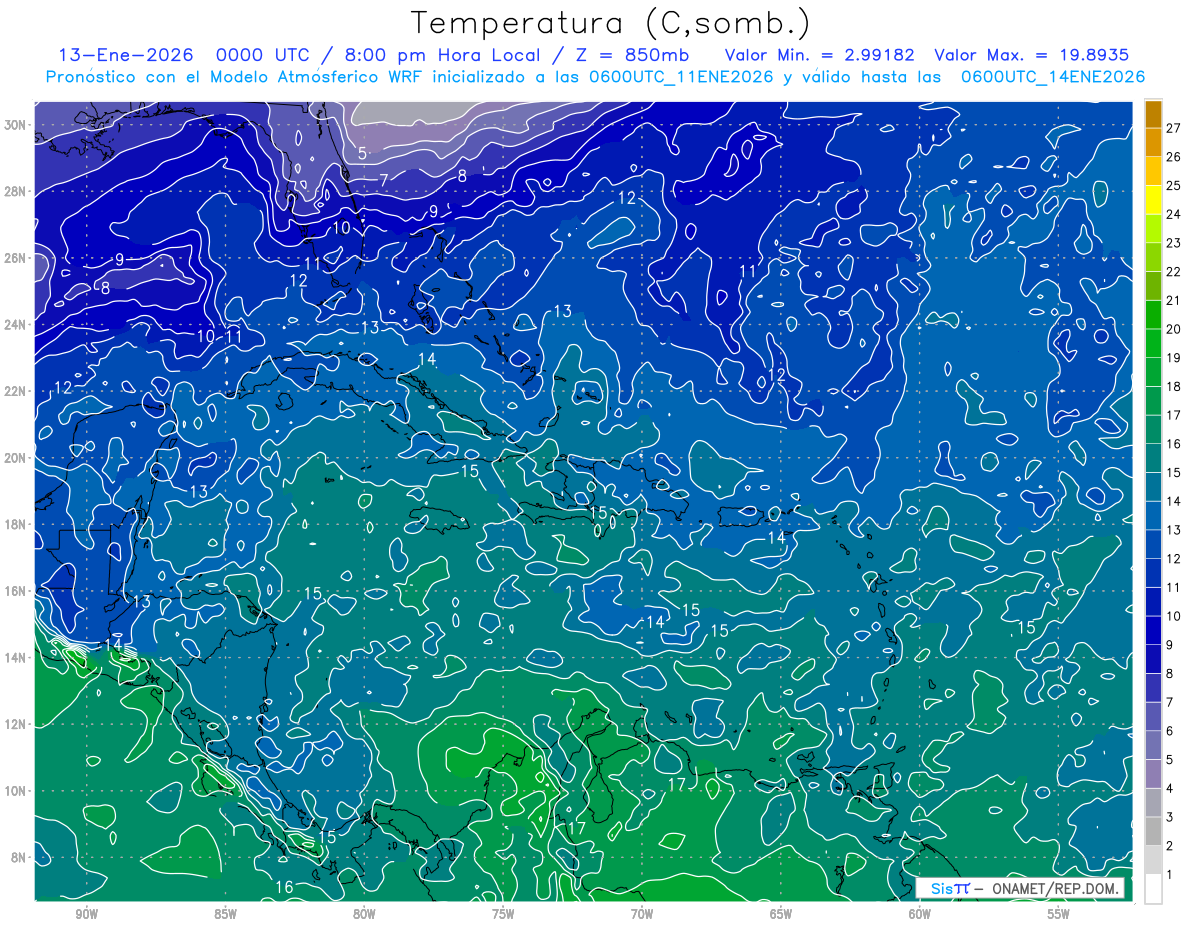The image size is (1200, 927).
Task: Click the "80W" longitude axis label
Action: click(364, 914)
